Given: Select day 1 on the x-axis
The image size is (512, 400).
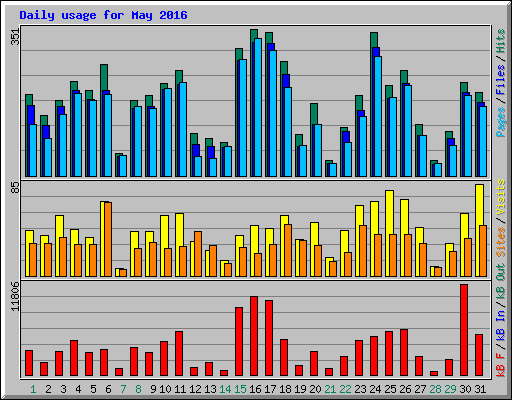Looking at the screenshot, I should 33,389.
